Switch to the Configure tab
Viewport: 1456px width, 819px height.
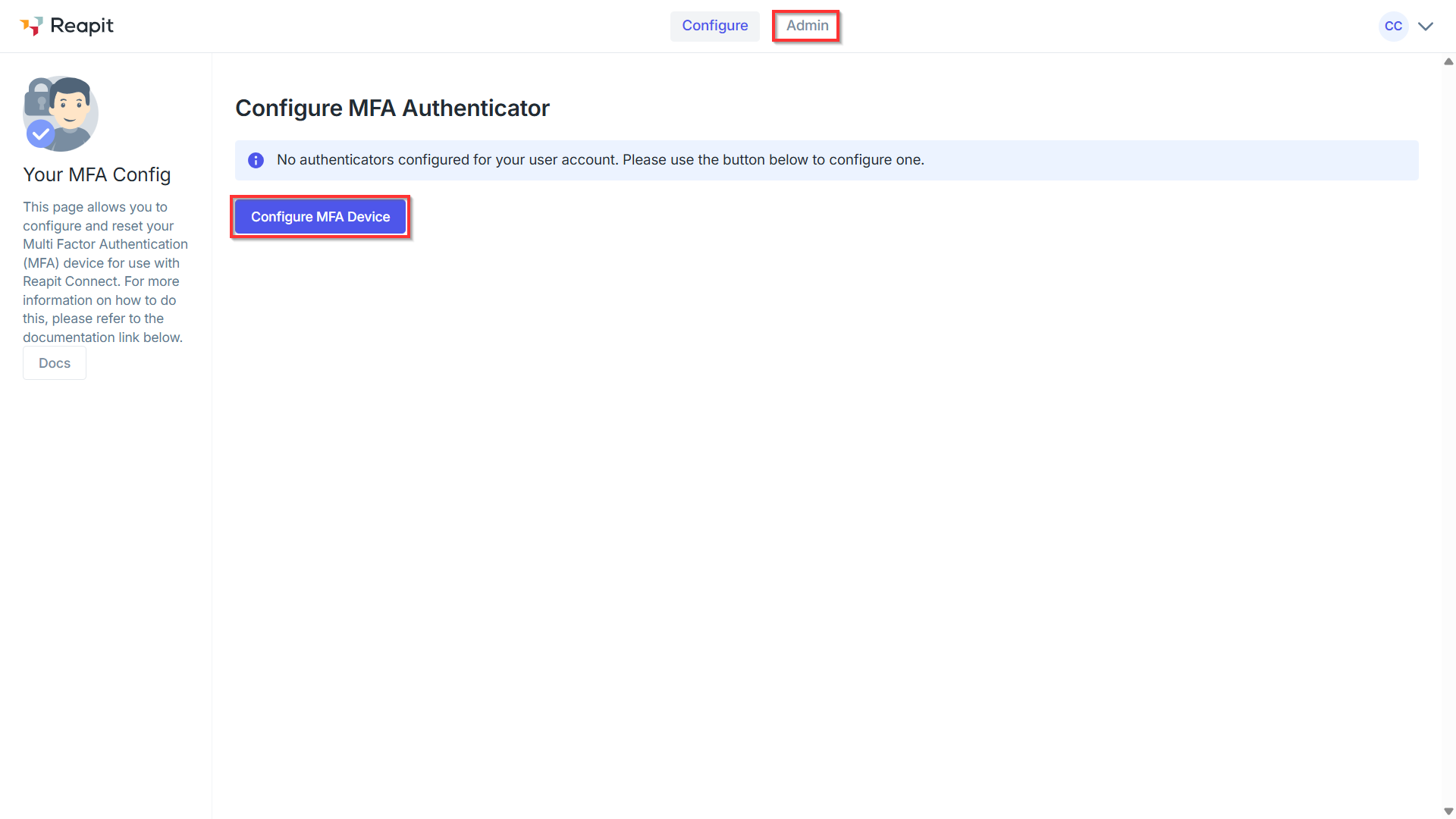pyautogui.click(x=714, y=26)
